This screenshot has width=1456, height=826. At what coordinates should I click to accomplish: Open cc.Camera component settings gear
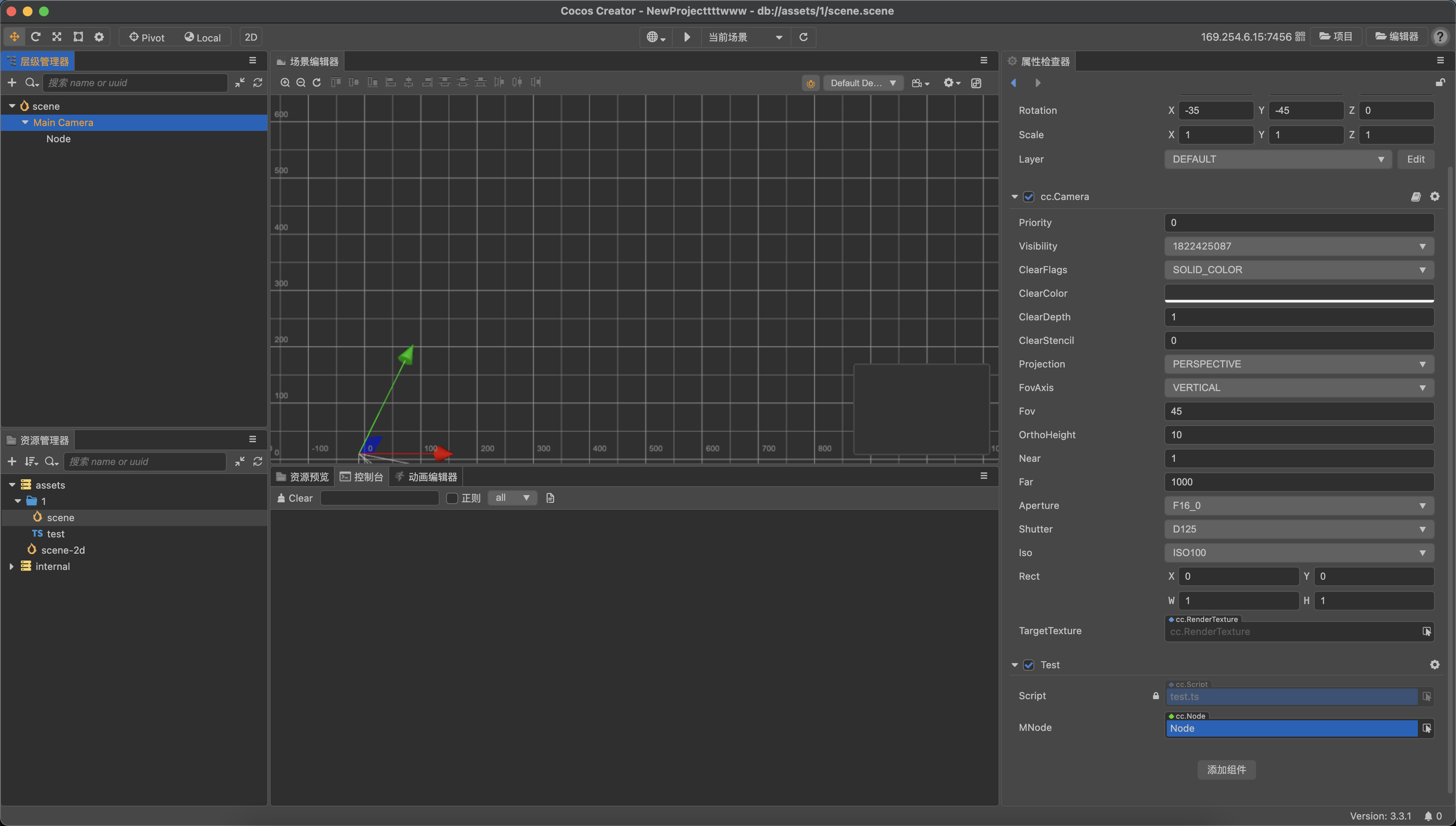click(1434, 196)
